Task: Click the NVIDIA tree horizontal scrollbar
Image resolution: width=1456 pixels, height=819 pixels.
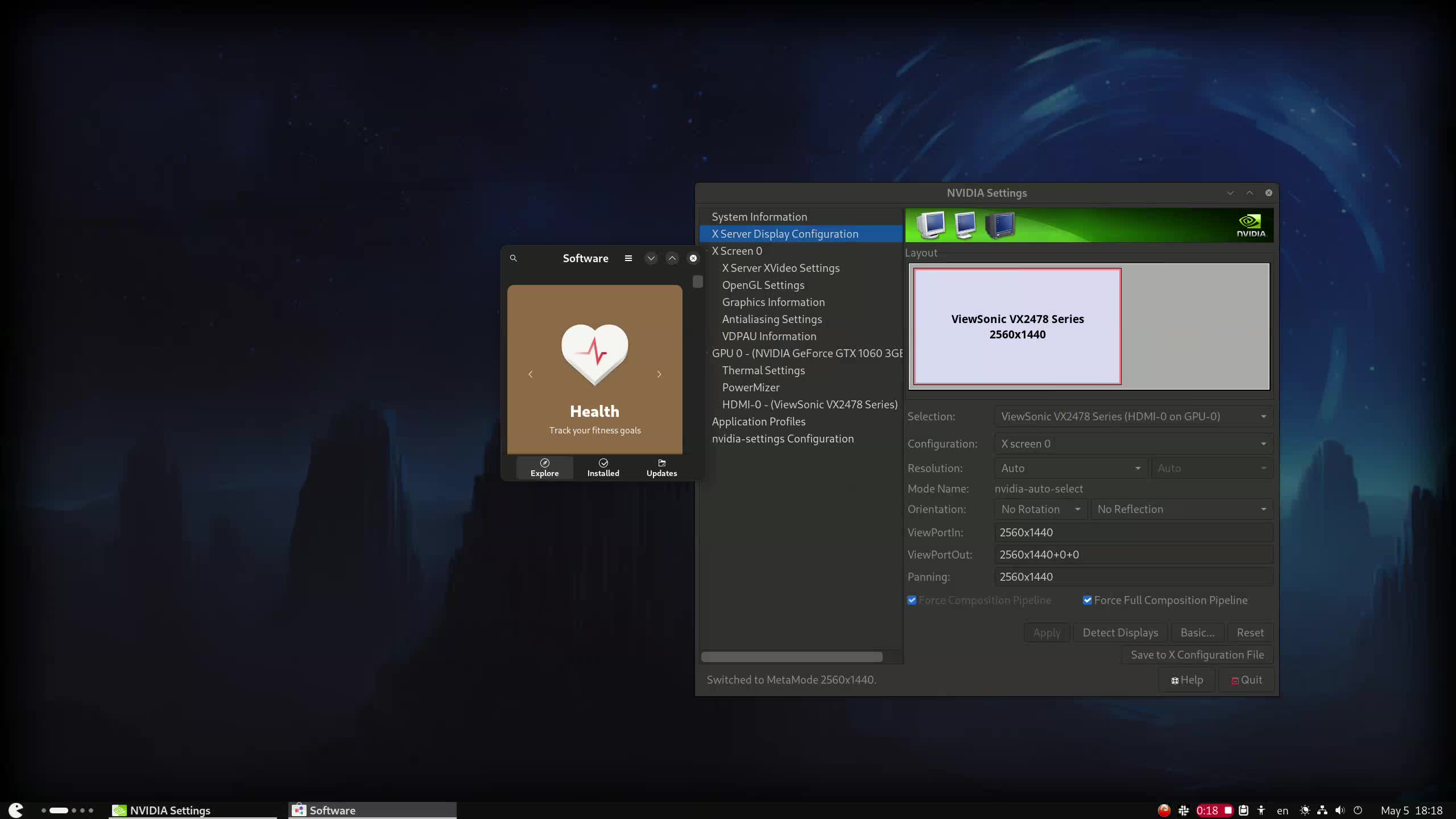Action: point(792,657)
